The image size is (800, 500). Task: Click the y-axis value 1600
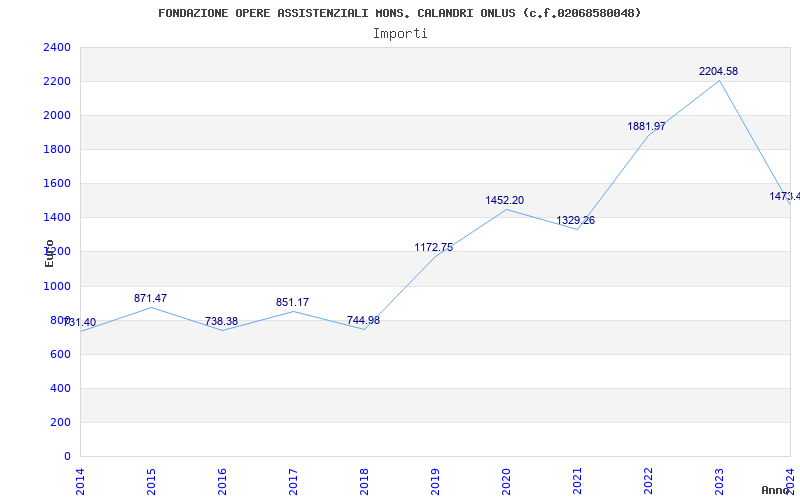pos(57,184)
